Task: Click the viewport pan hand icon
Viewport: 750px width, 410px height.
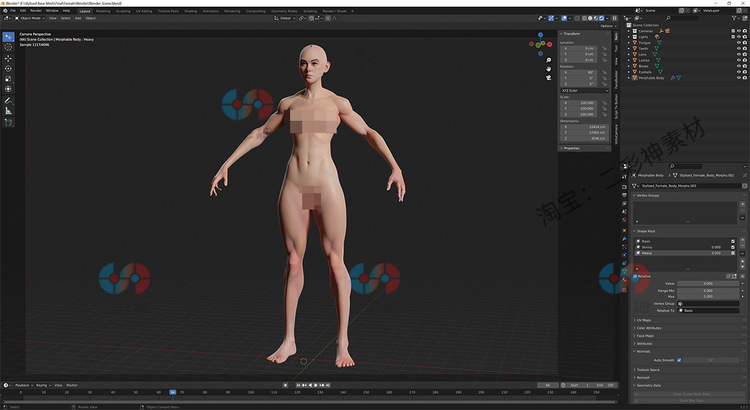Action: 549,69
